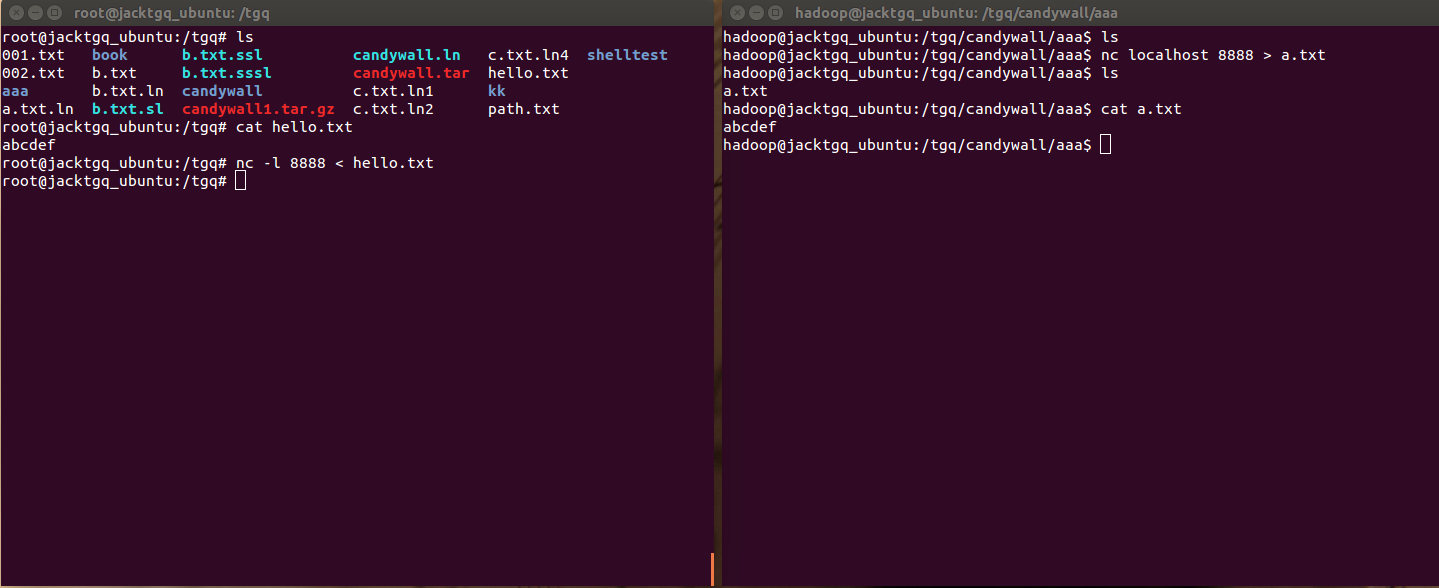Screen dimensions: 1439x588
Task: Click c.txt.ln1 in the listing
Action: 393,91
